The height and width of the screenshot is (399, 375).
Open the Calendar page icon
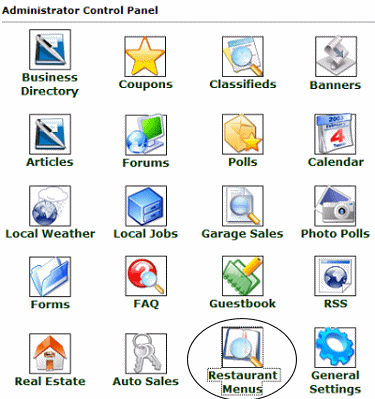[335, 134]
